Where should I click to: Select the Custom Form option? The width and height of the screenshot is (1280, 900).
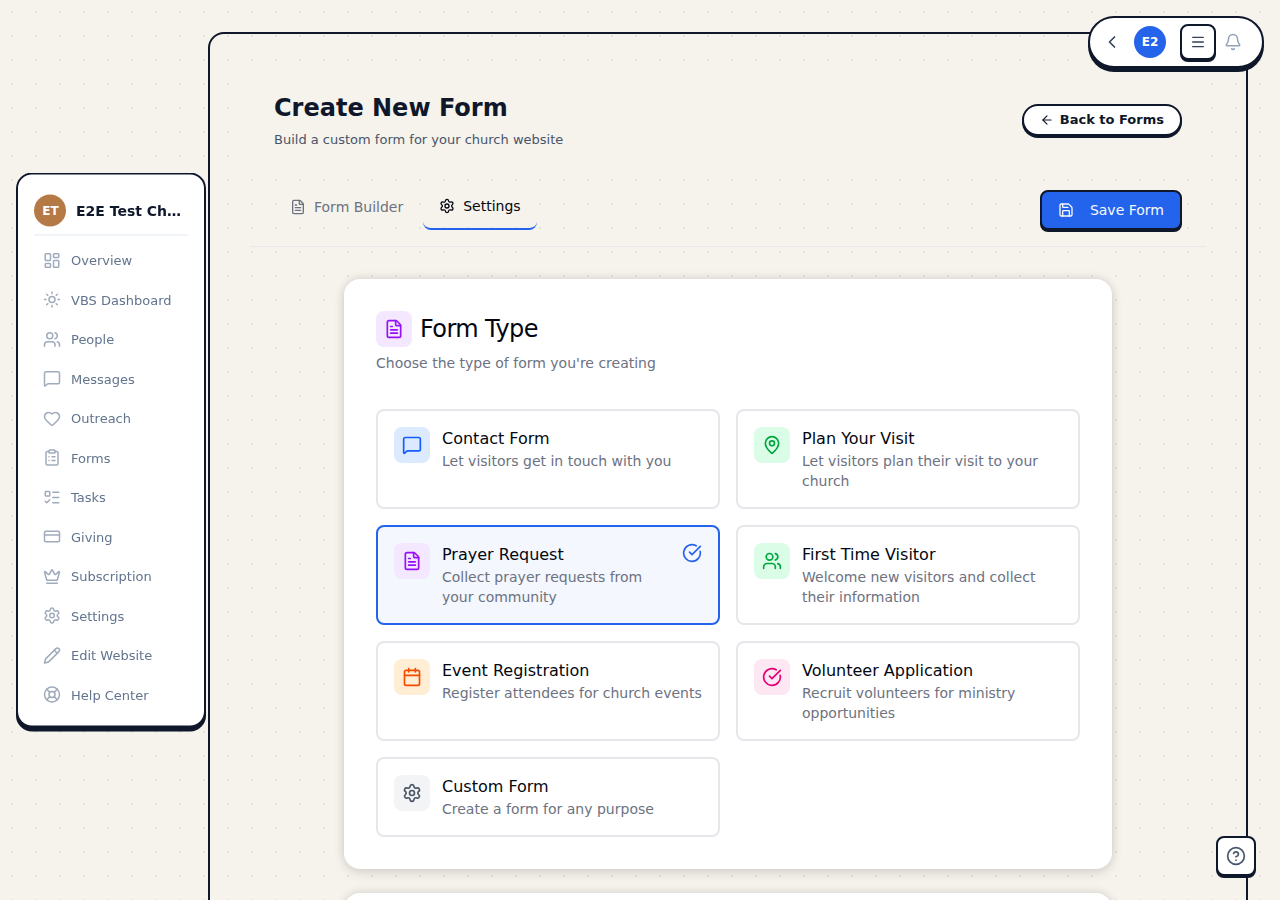pos(548,797)
